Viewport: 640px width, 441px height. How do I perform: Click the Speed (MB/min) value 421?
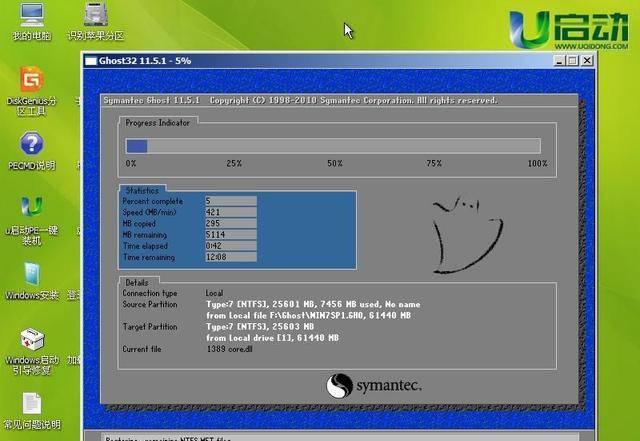coord(231,212)
